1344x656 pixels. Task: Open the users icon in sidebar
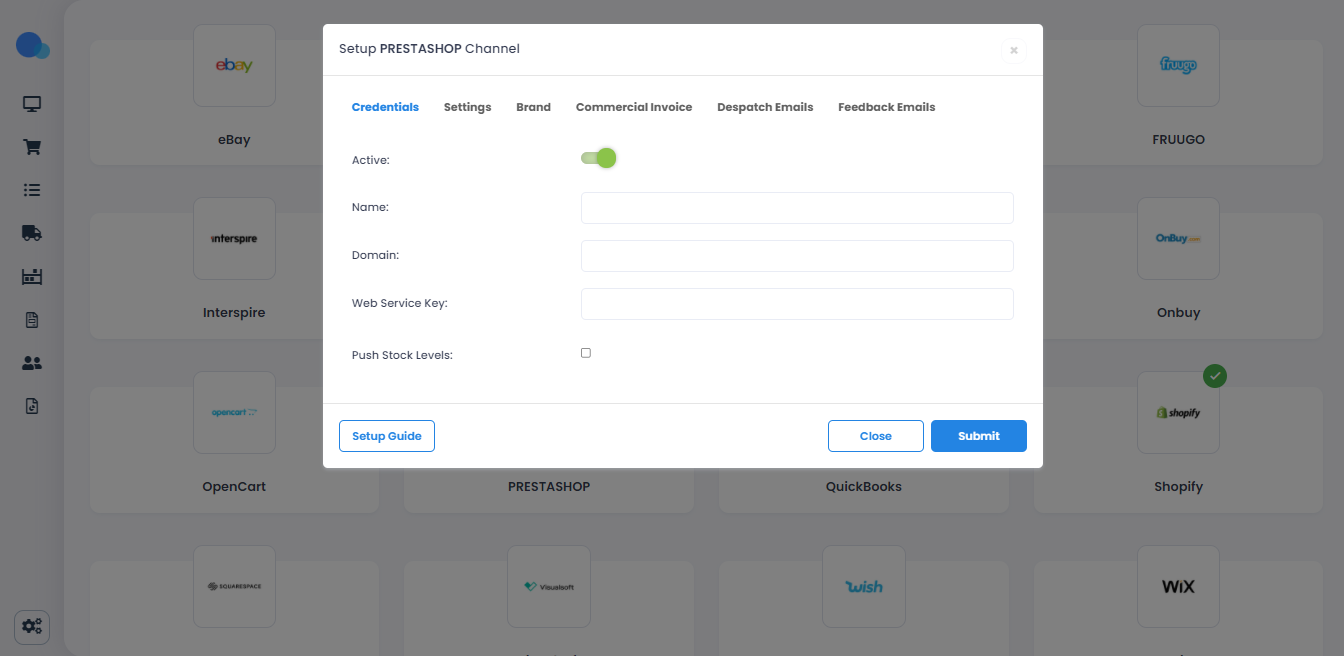click(x=32, y=363)
